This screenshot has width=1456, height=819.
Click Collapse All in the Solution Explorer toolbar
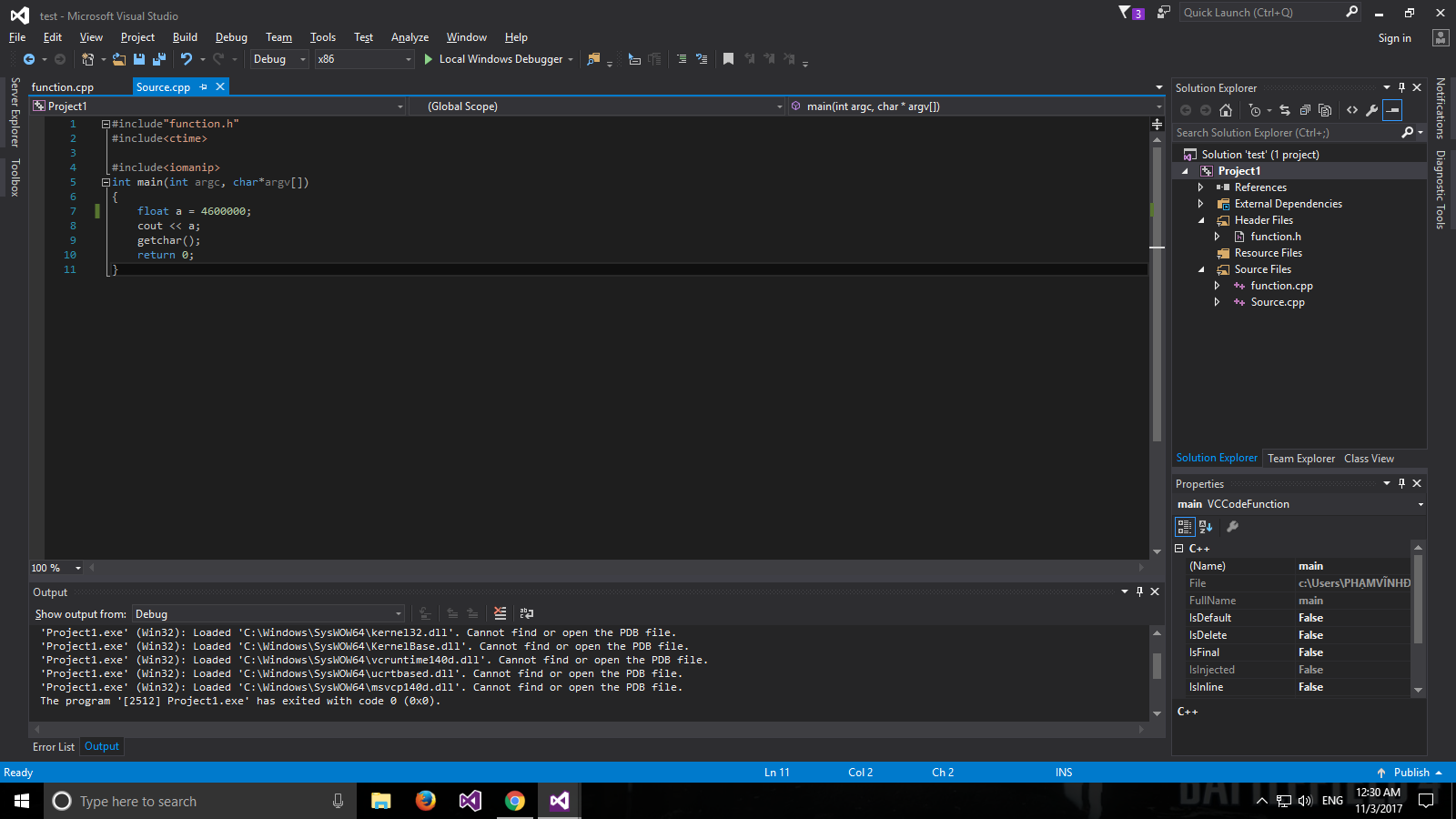point(1304,110)
